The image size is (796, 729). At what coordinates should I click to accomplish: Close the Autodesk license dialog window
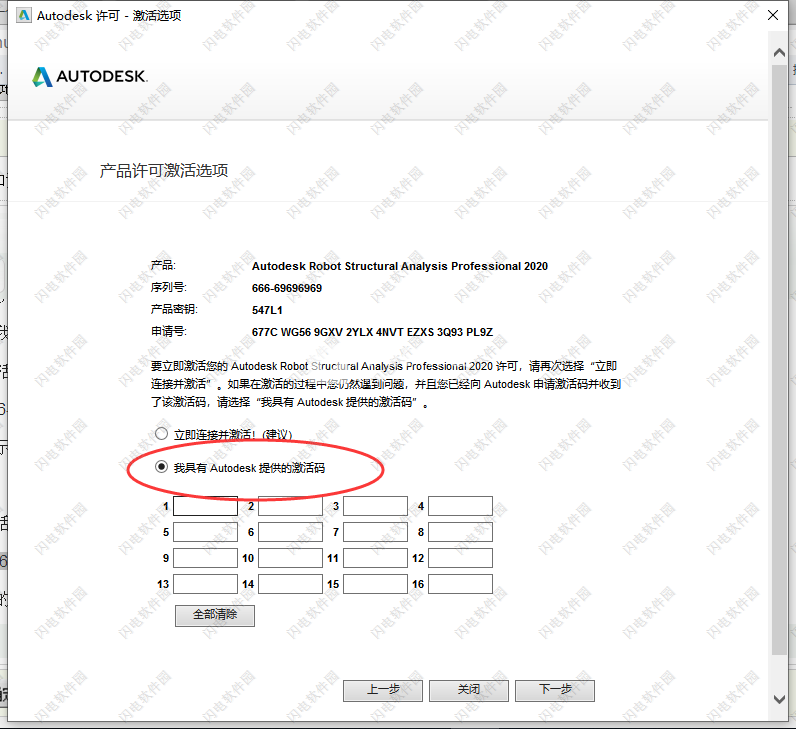pos(773,15)
